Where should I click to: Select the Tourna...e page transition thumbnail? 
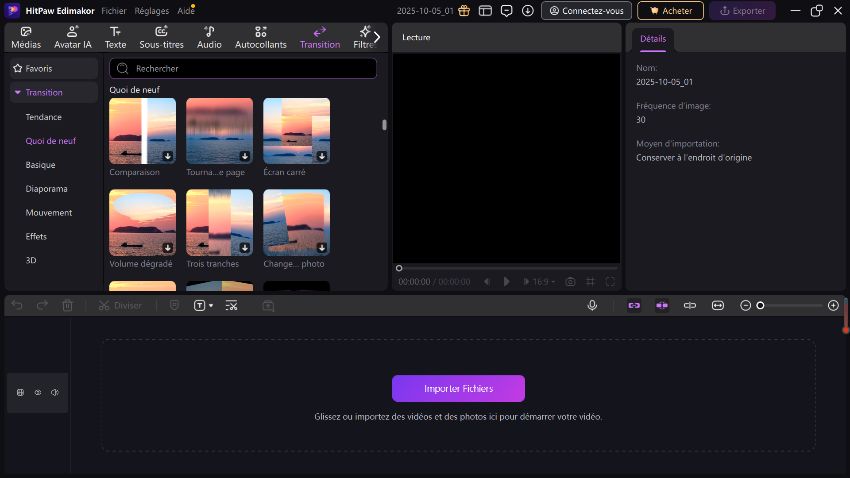[219, 131]
